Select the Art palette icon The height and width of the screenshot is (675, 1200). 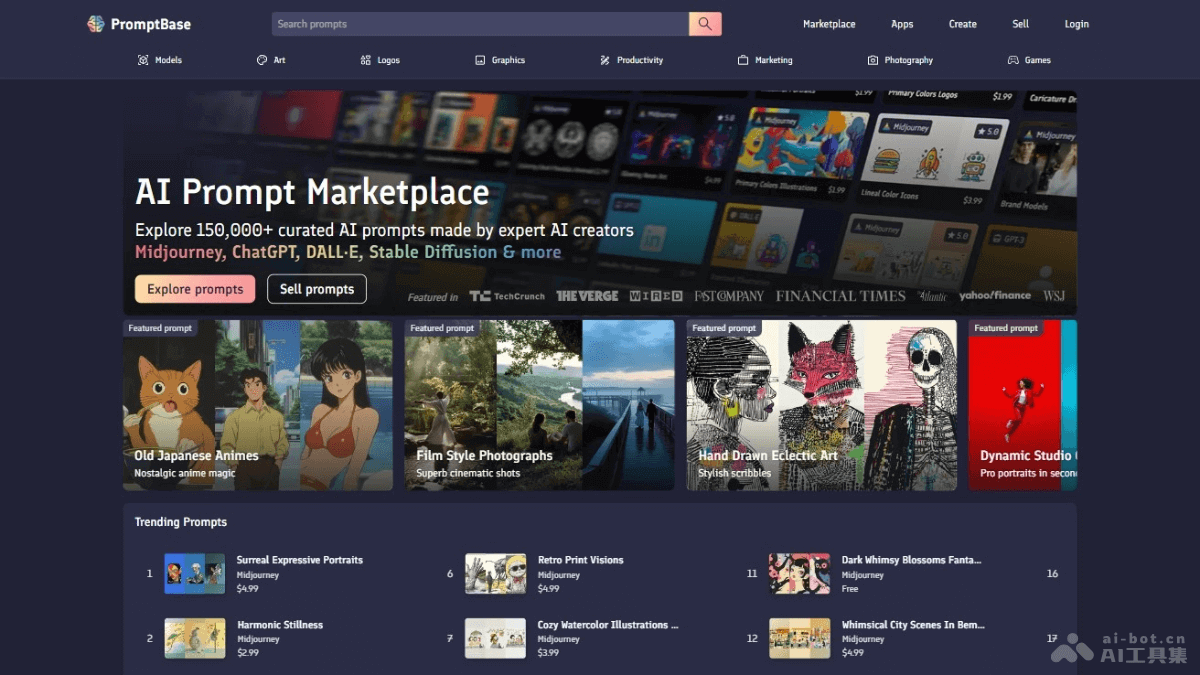click(x=262, y=60)
